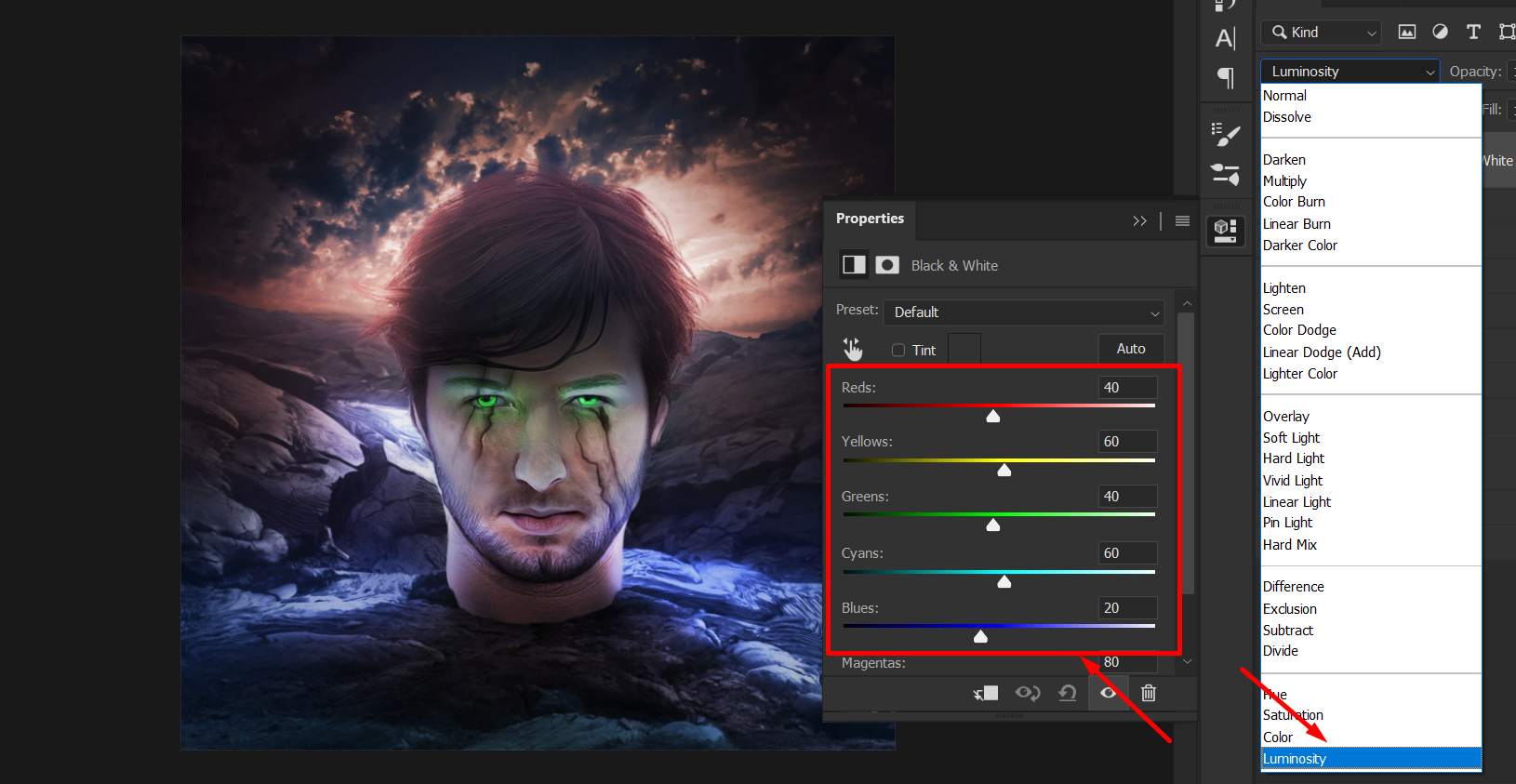
Task: Open the Preset dropdown showing Default
Action: (x=1026, y=312)
